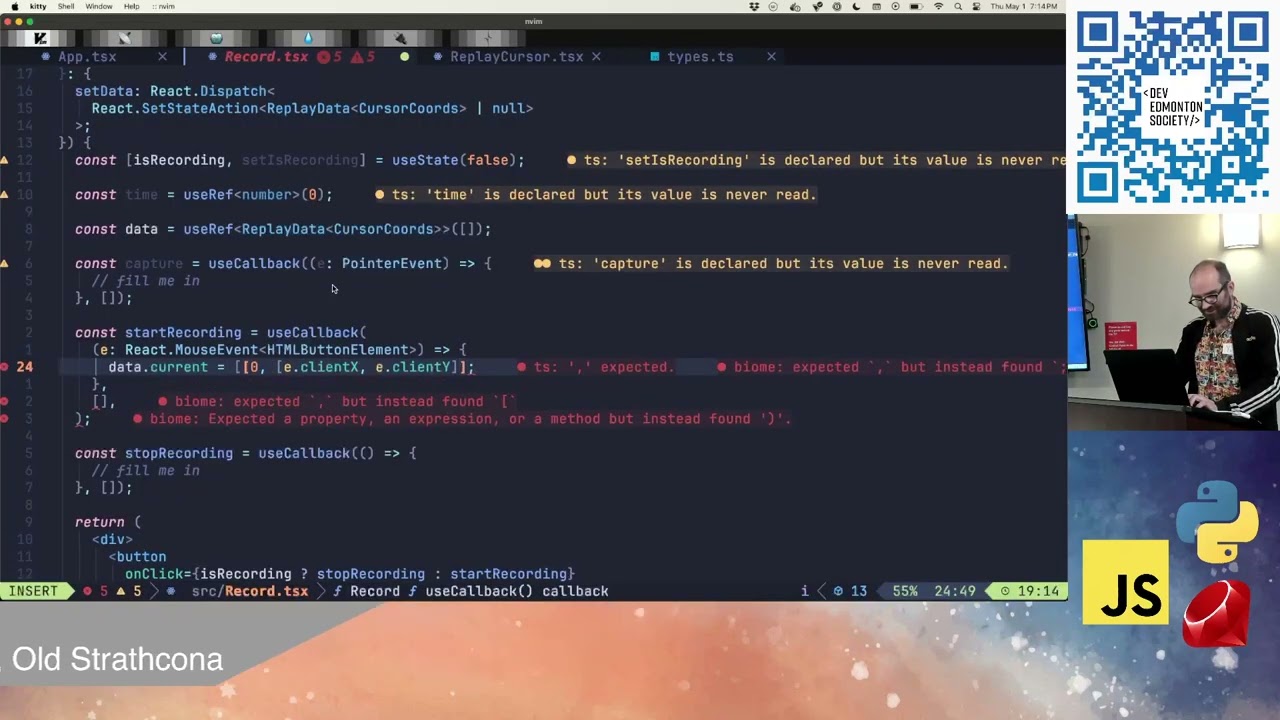The image size is (1280, 720).
Task: Close the types.ts tab
Action: point(771,57)
